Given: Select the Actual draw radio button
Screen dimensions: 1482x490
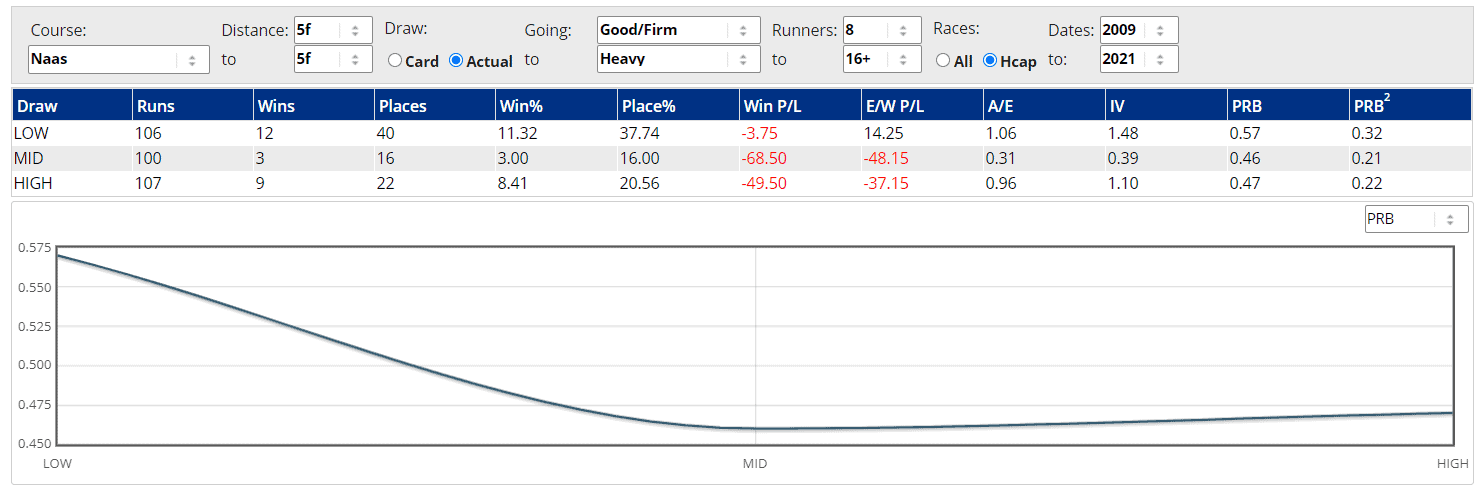Looking at the screenshot, I should (456, 61).
